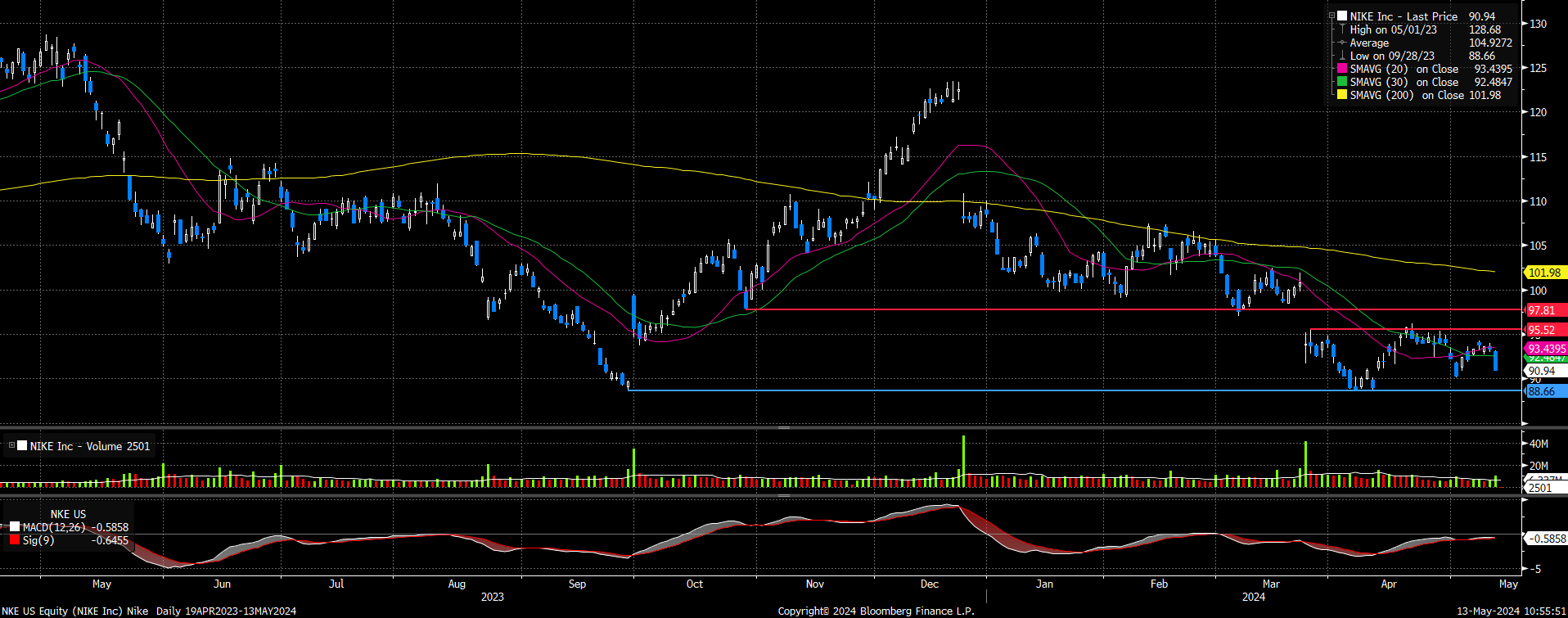Collapse the NIKE Inc Last Price legend tree
Viewport: 1568px width, 618px height.
1332,16
